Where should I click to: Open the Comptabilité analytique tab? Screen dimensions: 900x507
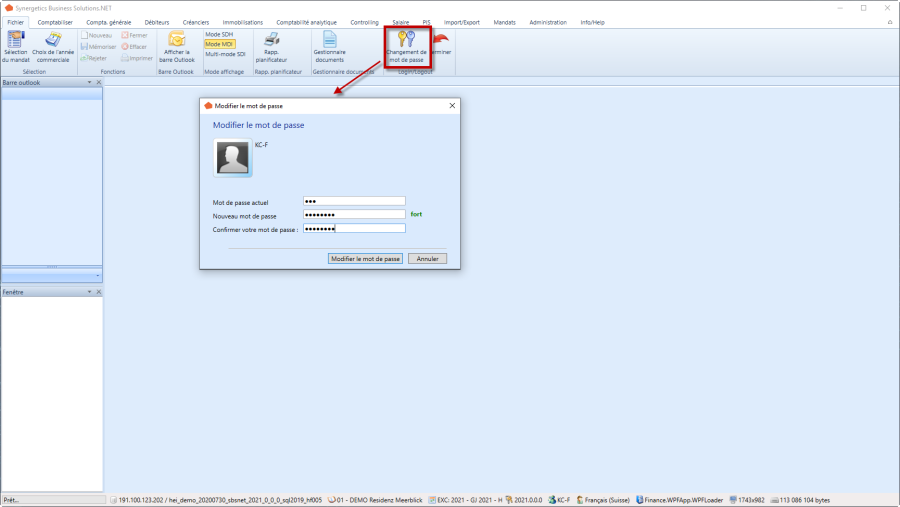(x=307, y=22)
